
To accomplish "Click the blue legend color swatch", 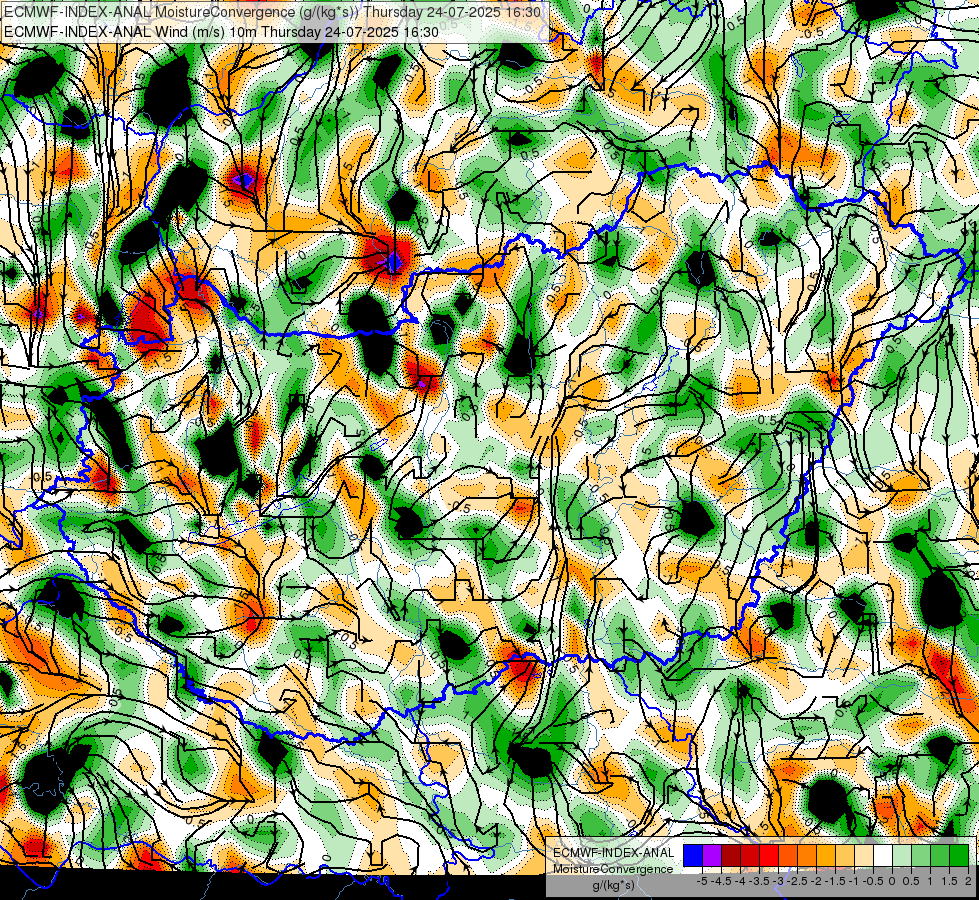I will tap(693, 855).
